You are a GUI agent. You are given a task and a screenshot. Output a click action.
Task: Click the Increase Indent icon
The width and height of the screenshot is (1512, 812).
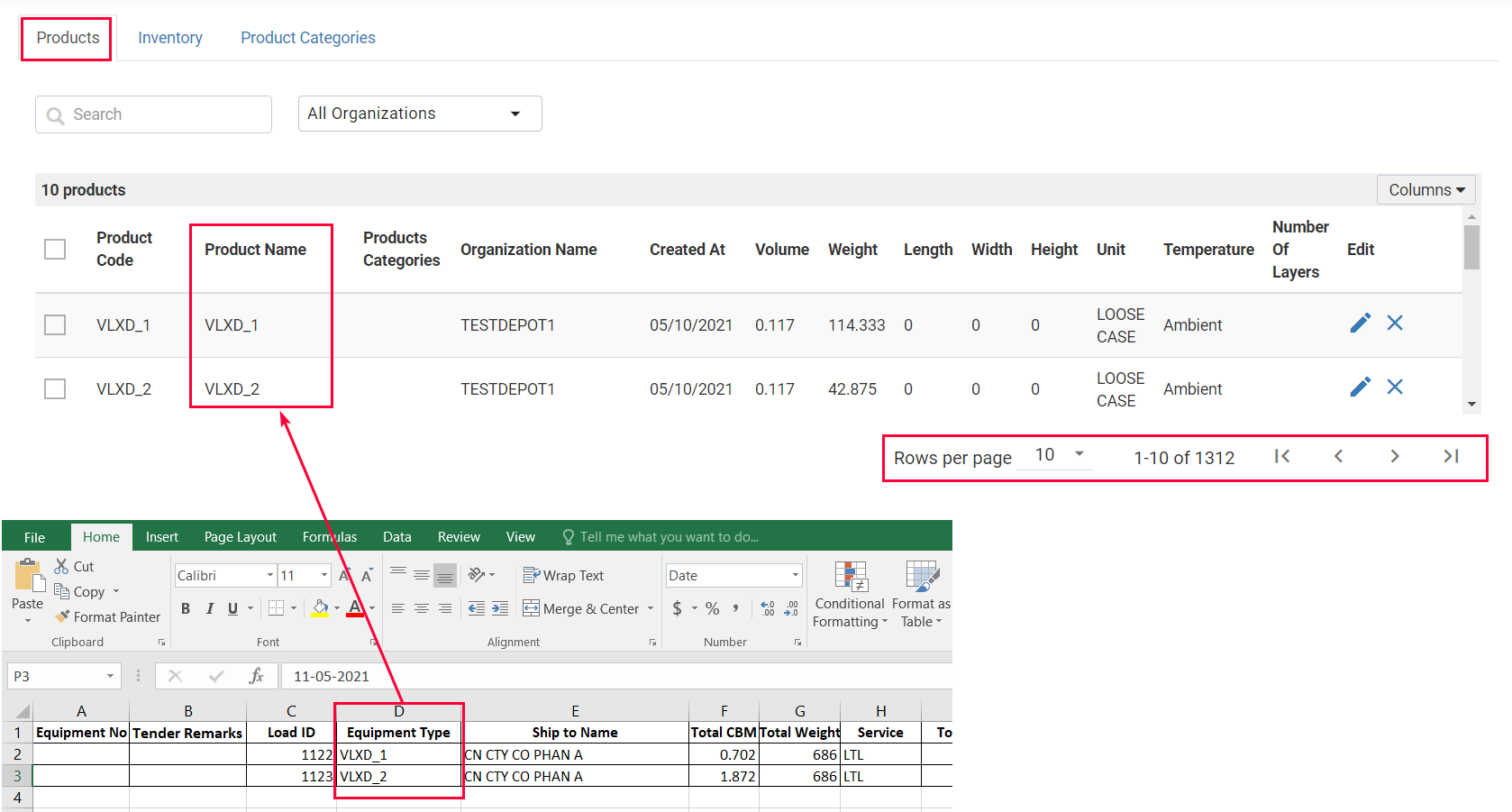[x=500, y=608]
